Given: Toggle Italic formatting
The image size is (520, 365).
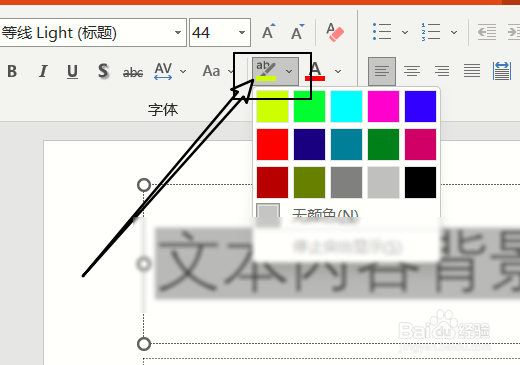Looking at the screenshot, I should [x=43, y=71].
